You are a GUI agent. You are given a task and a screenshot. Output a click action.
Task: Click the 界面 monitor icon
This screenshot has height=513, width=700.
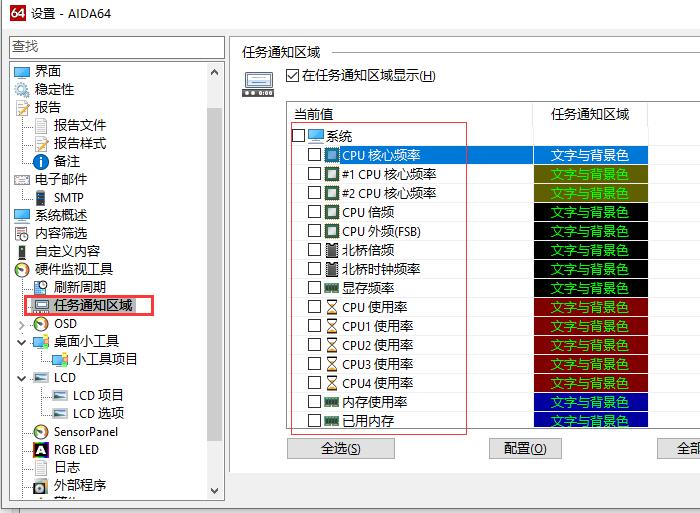pos(22,71)
